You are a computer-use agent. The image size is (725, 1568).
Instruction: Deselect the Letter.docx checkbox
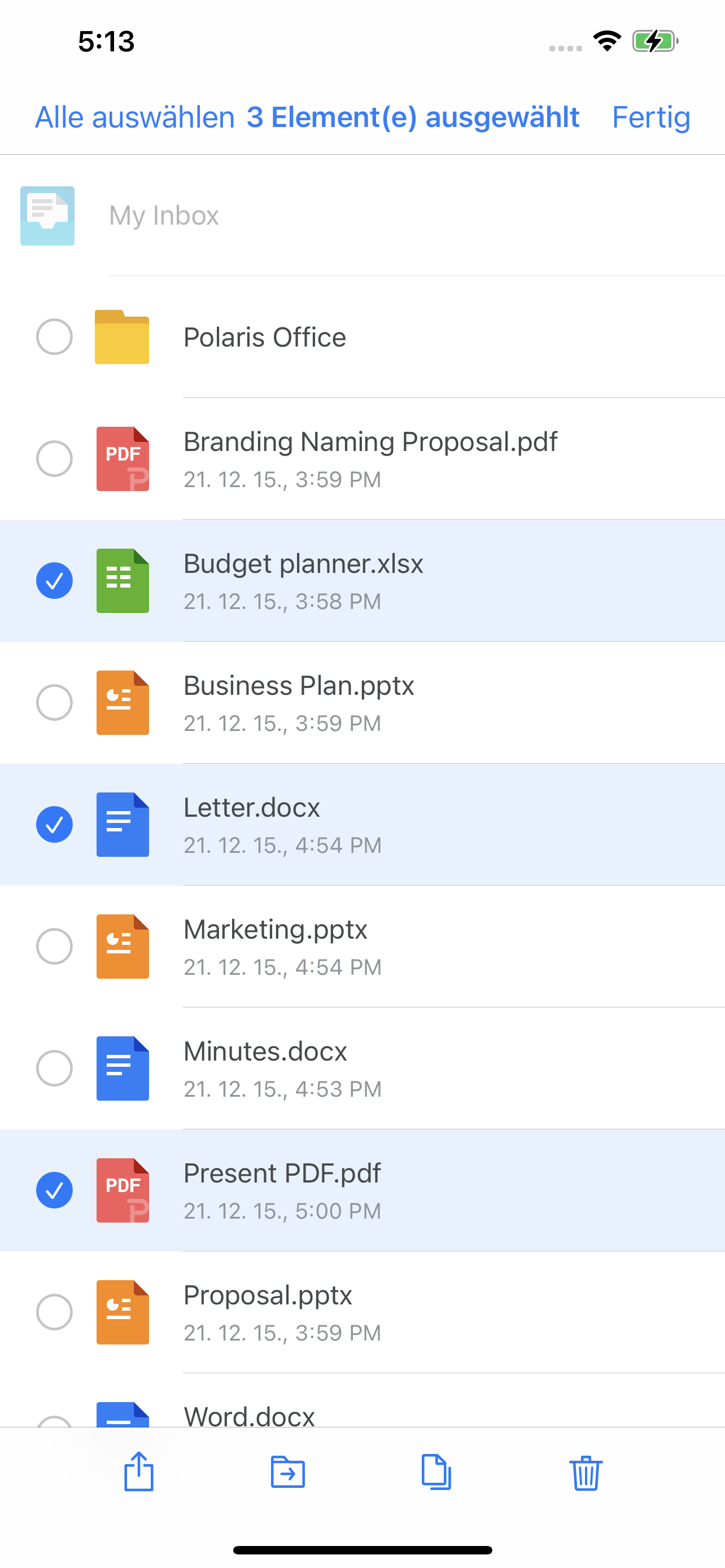pyautogui.click(x=54, y=824)
